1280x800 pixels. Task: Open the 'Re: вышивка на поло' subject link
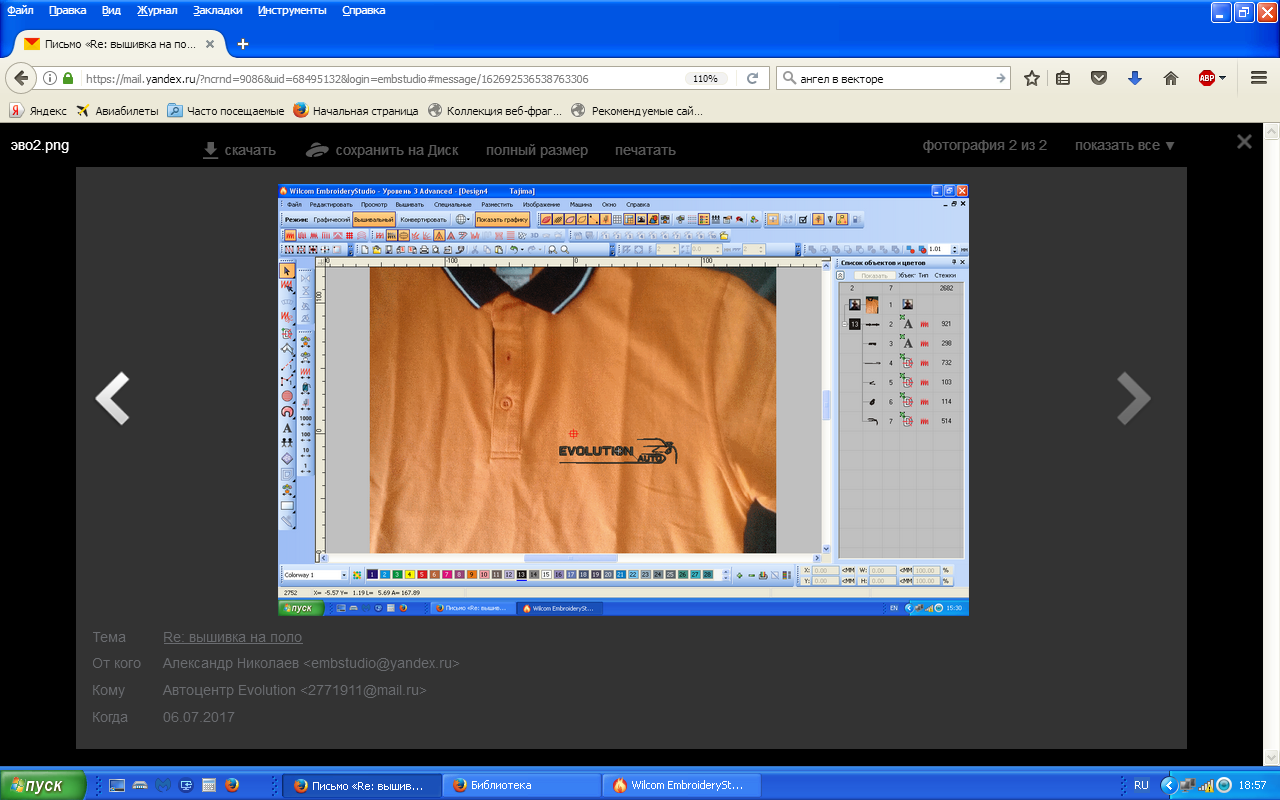tap(232, 637)
